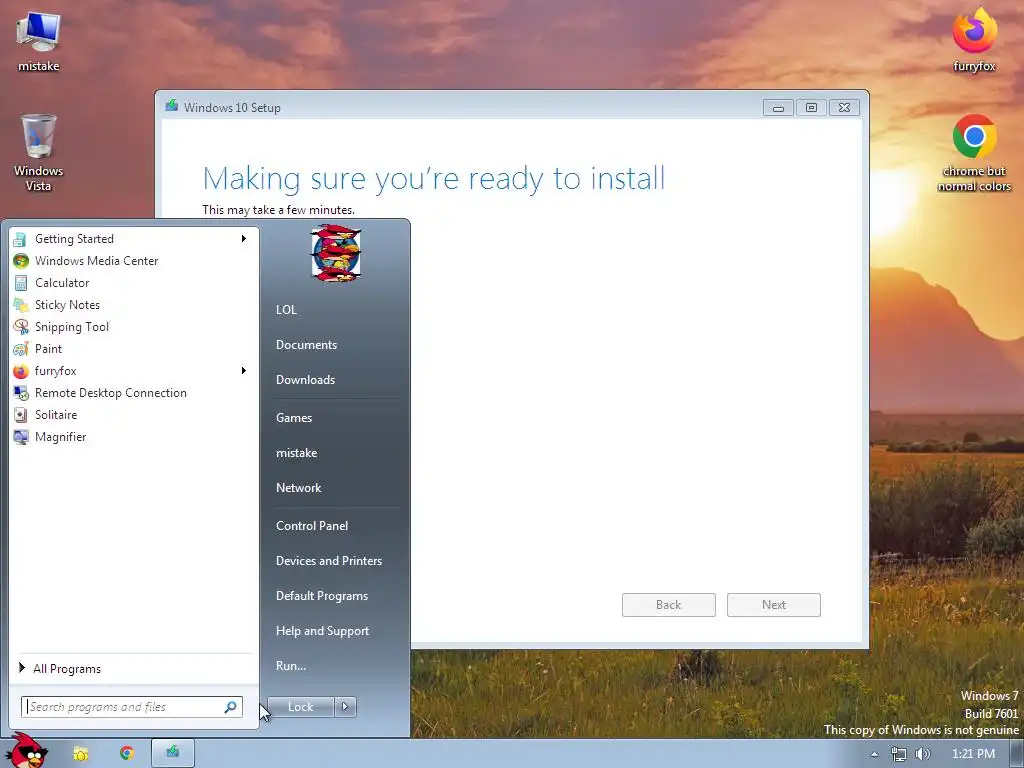Click the Windows 10 Setup title bar icon

tap(172, 106)
